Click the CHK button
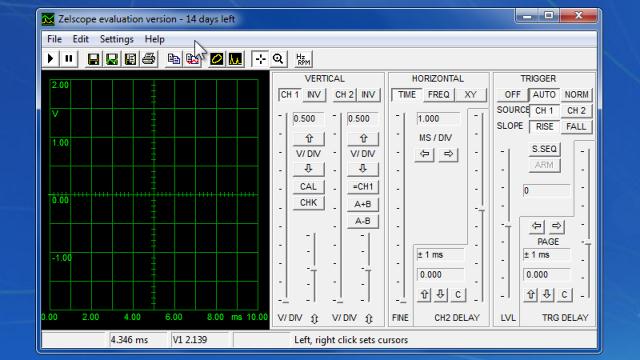 pyautogui.click(x=309, y=203)
